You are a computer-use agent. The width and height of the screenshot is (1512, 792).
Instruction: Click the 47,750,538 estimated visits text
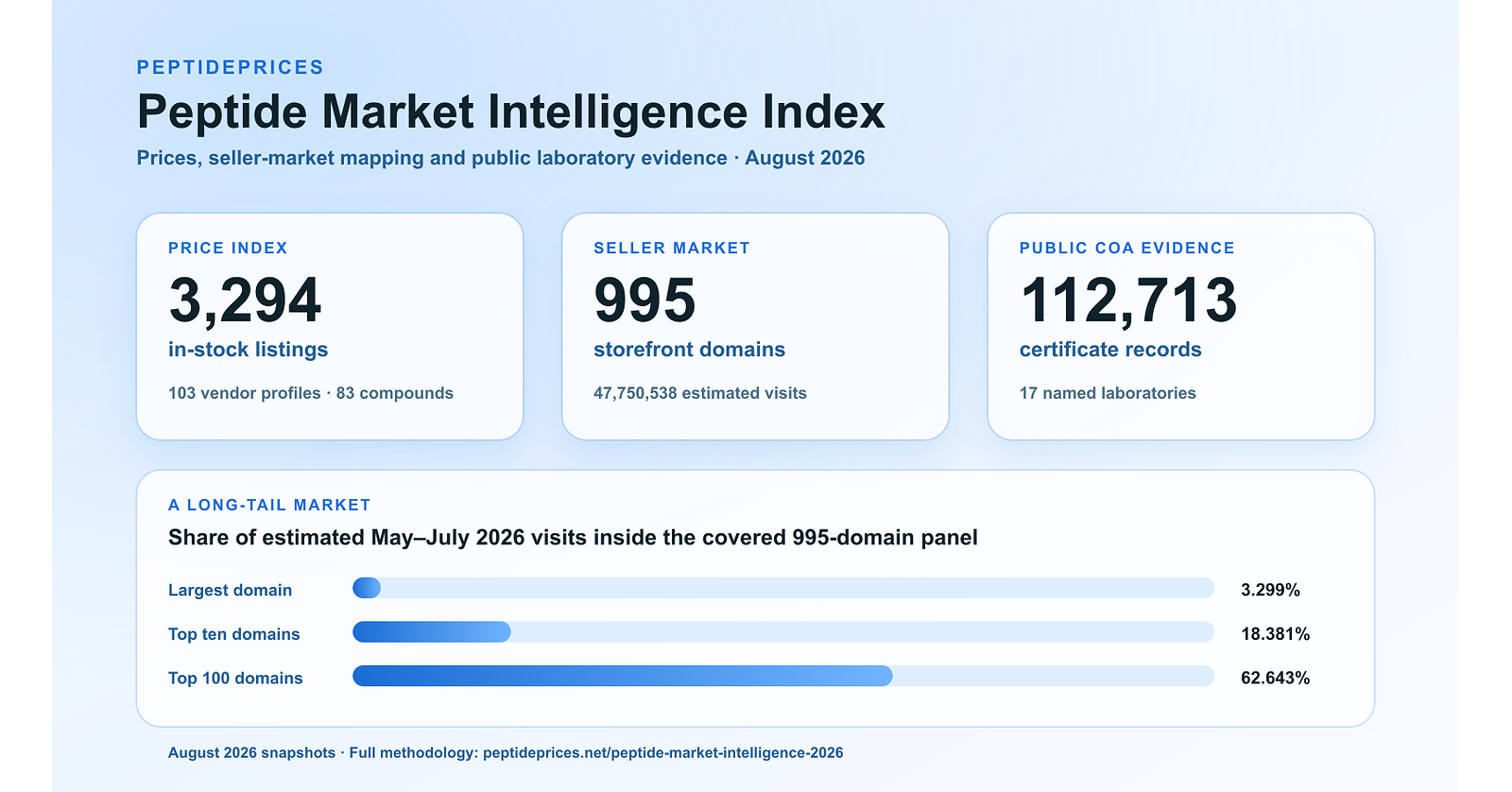click(700, 393)
